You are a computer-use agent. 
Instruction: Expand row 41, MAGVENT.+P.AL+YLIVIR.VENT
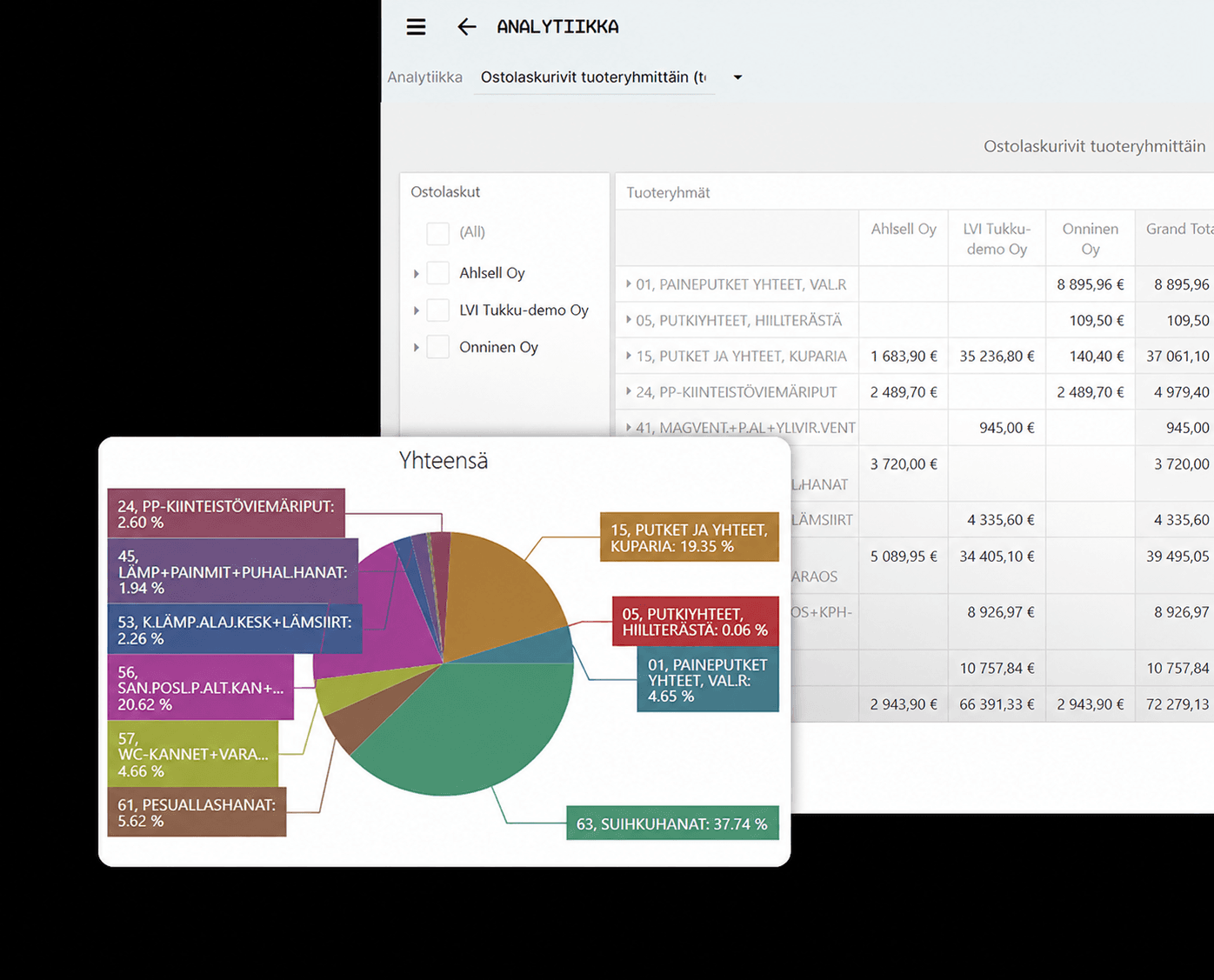(x=629, y=427)
